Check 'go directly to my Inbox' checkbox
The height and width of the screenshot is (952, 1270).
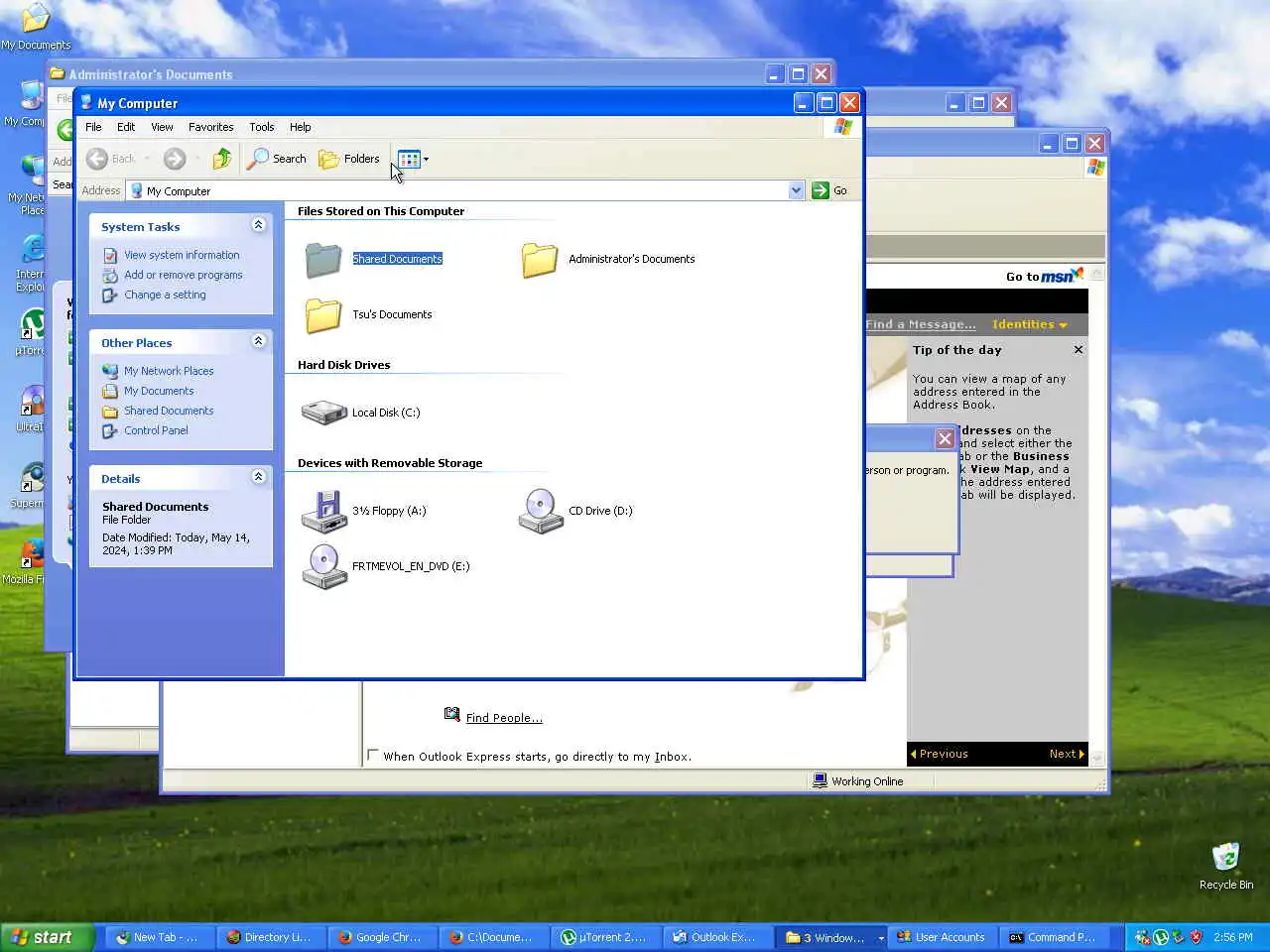click(x=373, y=755)
